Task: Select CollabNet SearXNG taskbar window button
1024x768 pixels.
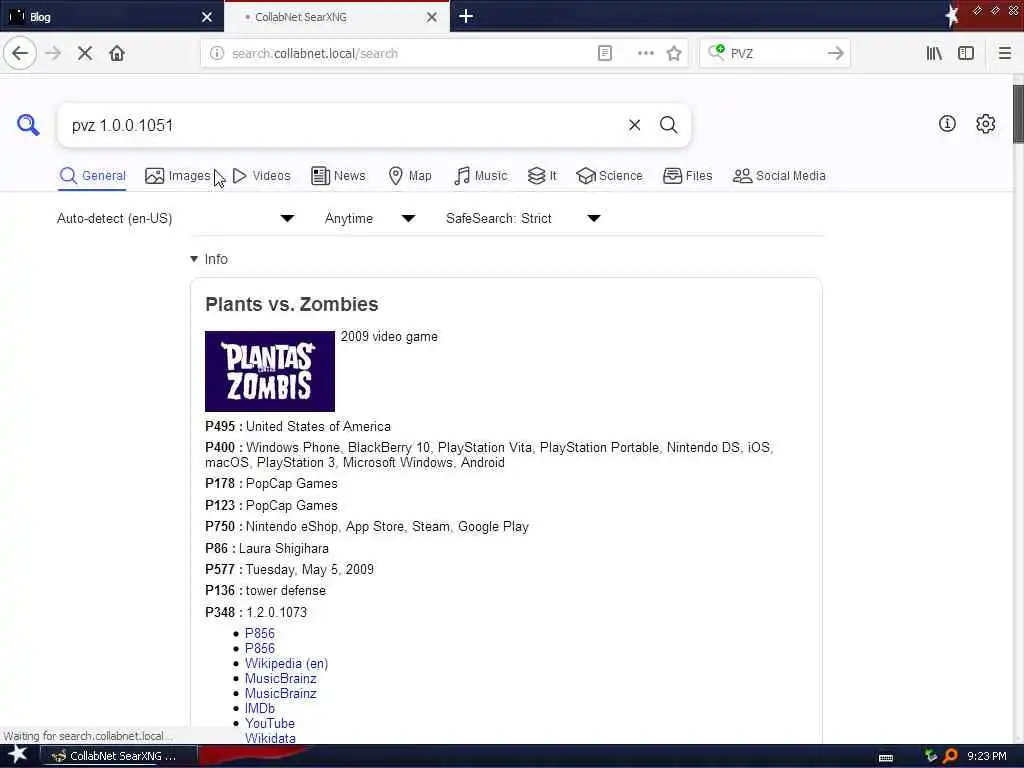Action: coord(119,756)
